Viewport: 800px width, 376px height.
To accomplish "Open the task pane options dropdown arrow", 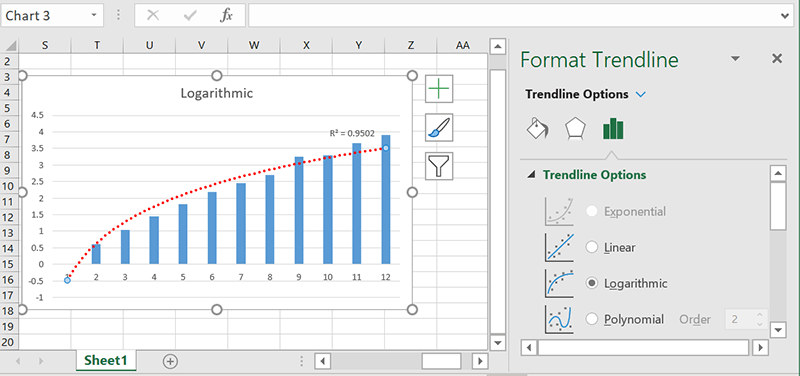I will click(735, 59).
